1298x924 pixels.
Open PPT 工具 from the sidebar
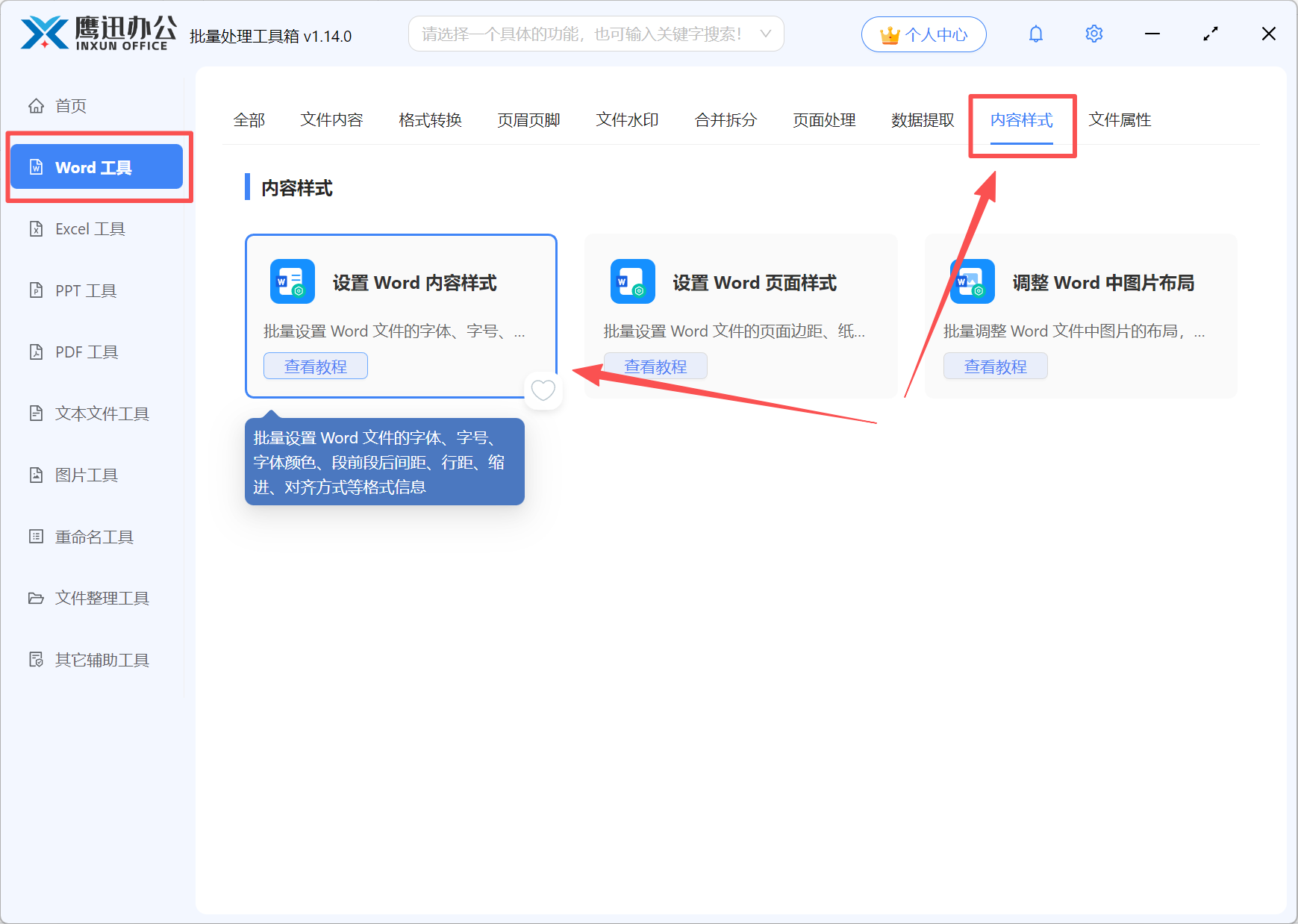[84, 290]
